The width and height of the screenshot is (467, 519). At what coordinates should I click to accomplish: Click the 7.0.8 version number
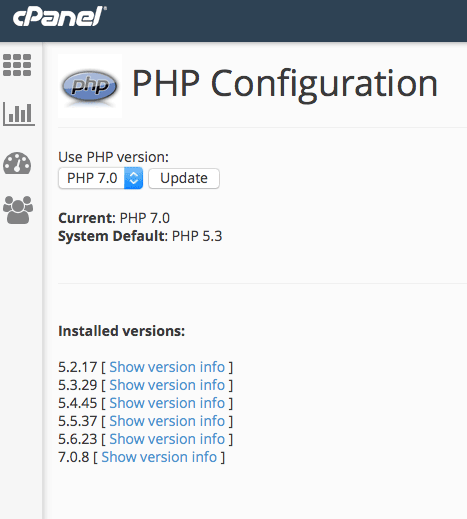coord(74,457)
